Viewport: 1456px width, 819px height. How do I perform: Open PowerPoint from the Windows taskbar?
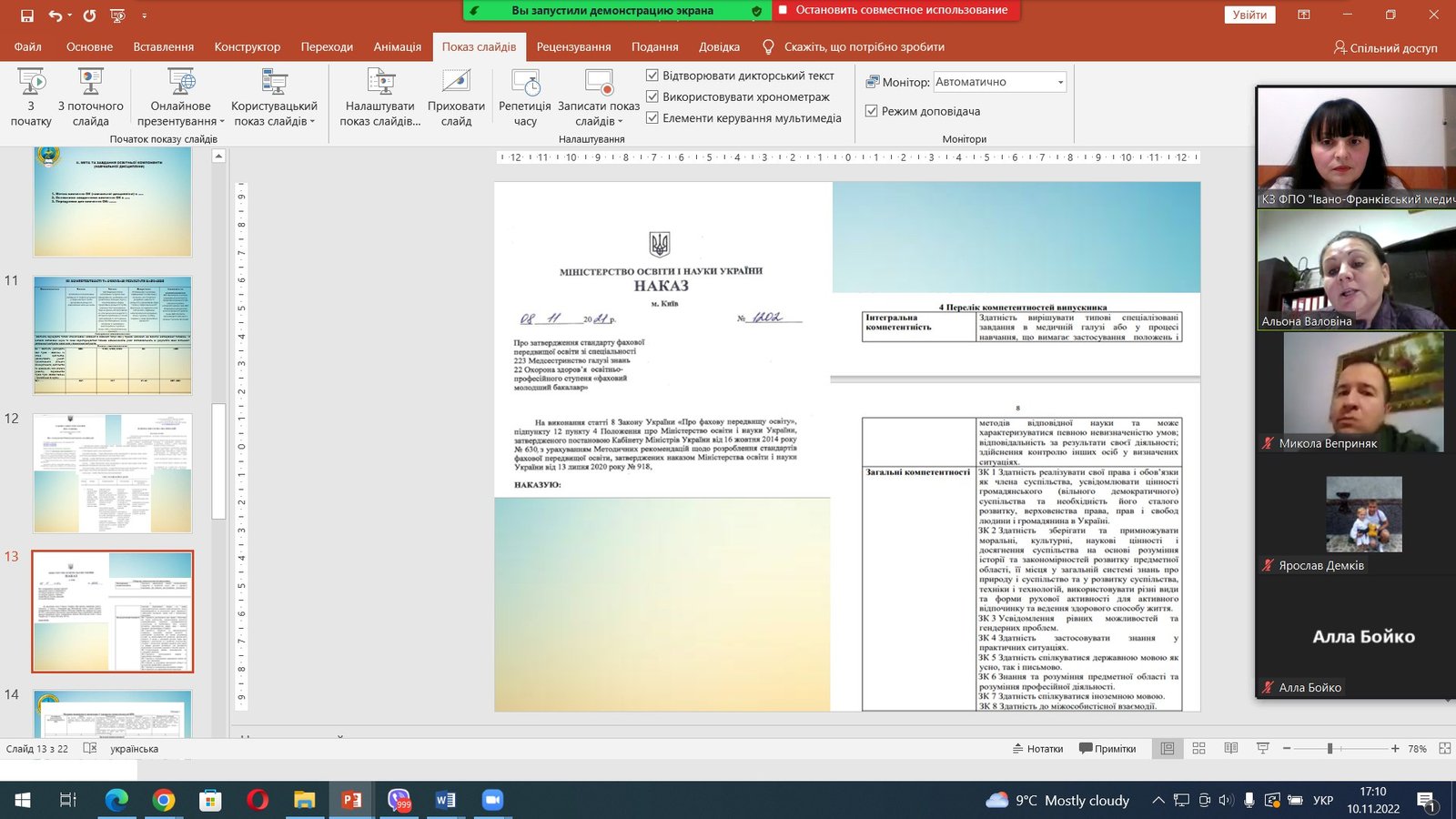[351, 800]
